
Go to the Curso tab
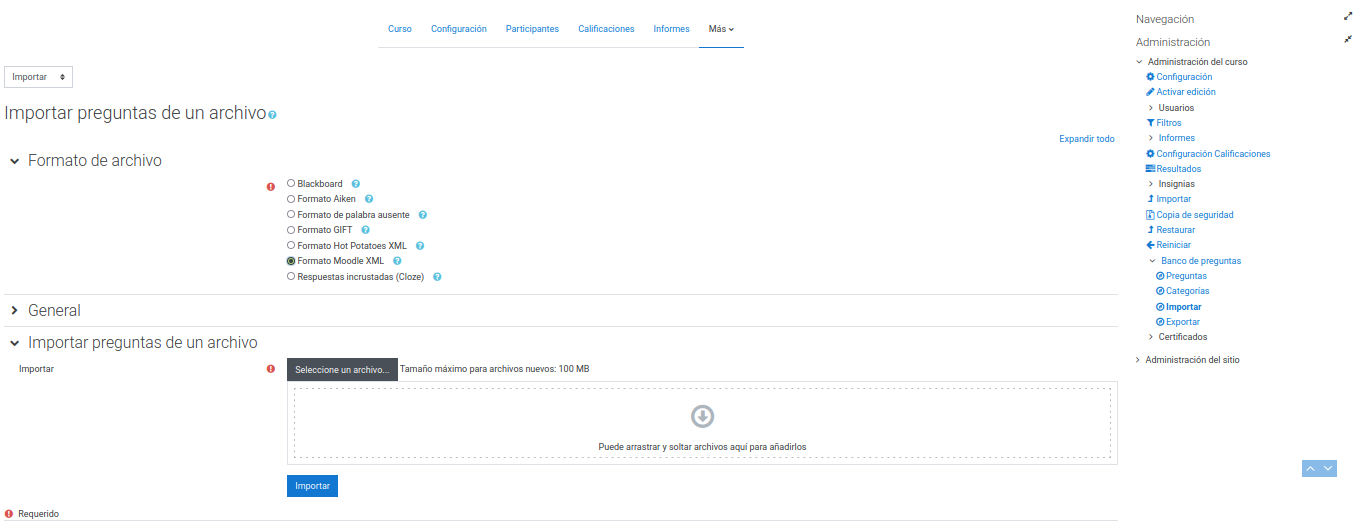400,29
